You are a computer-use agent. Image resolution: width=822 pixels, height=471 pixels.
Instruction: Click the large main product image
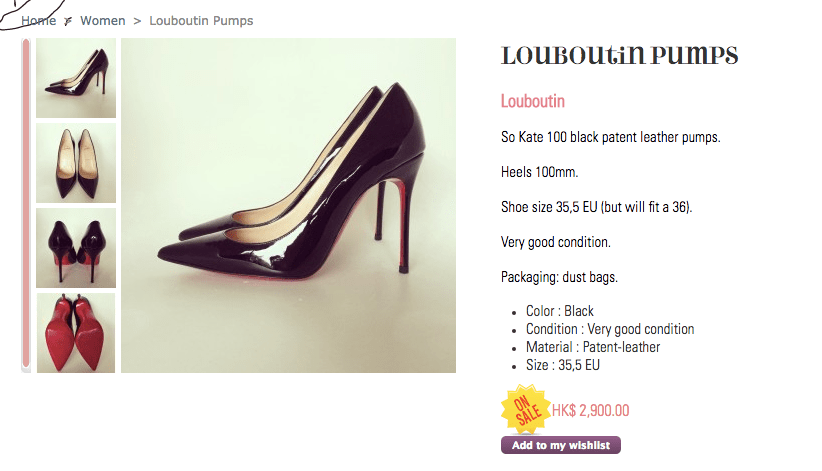point(288,205)
